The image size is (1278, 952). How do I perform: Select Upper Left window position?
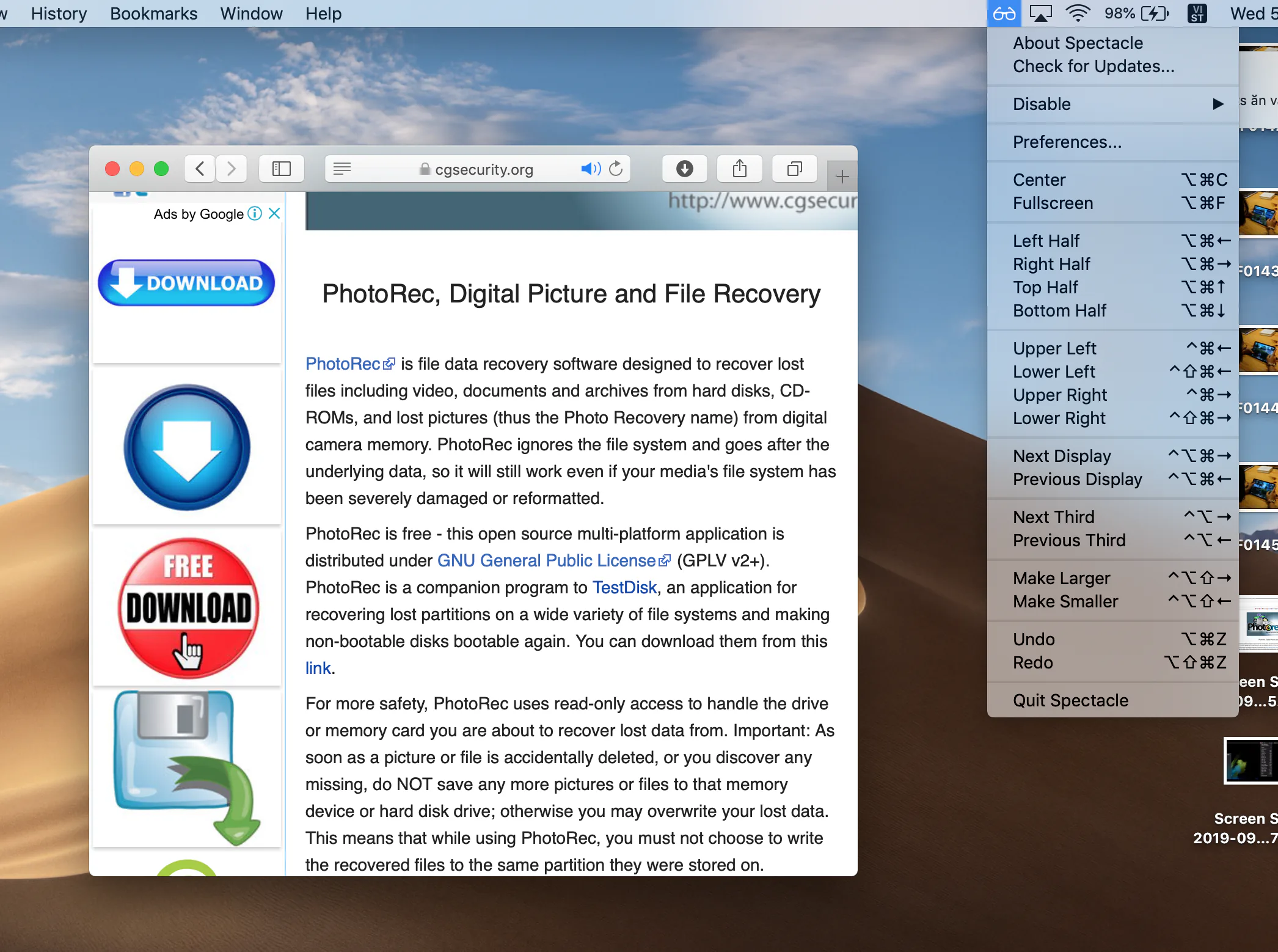pos(1113,348)
